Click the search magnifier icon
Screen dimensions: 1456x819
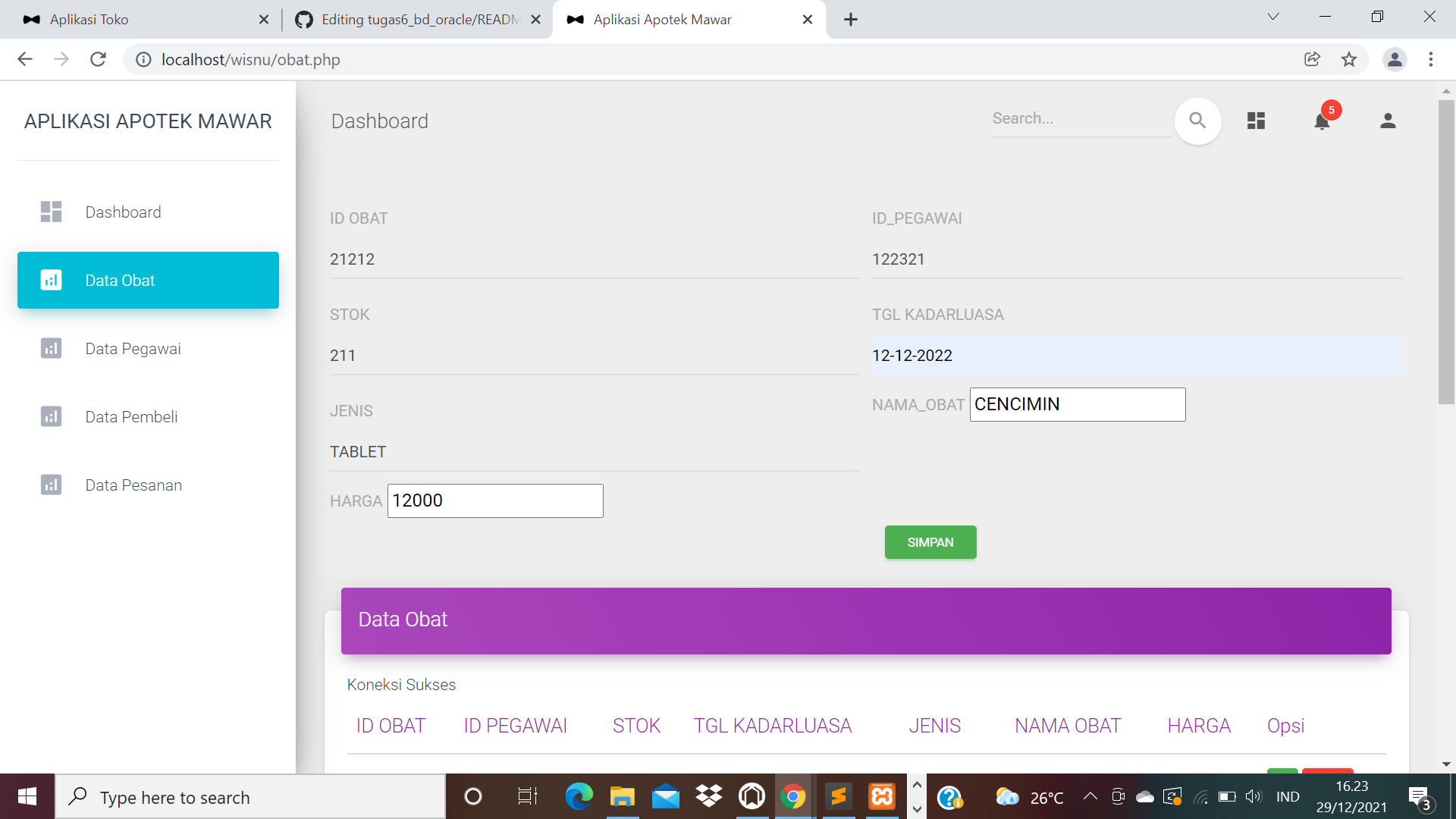1197,120
